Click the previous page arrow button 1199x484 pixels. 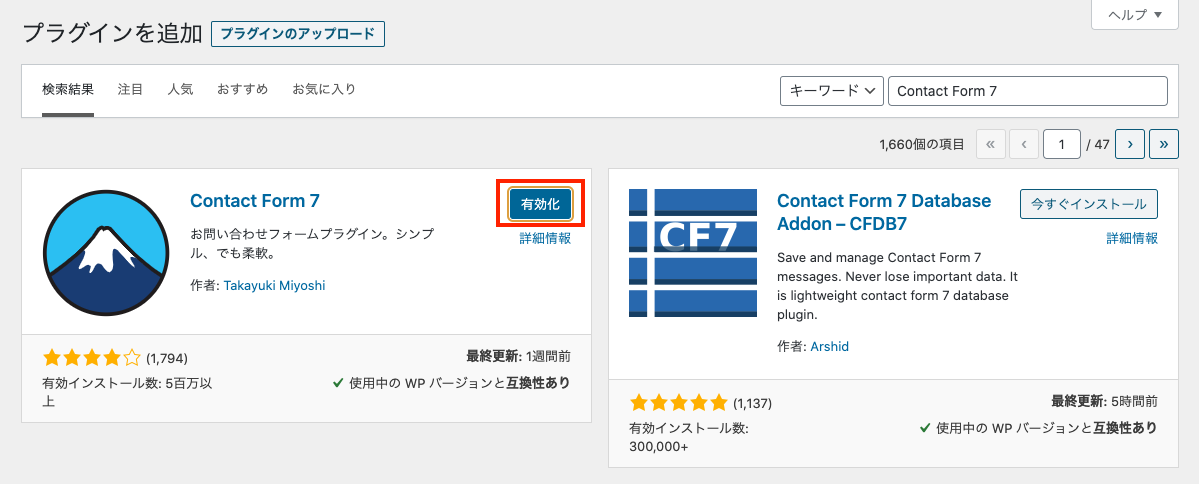[1024, 143]
